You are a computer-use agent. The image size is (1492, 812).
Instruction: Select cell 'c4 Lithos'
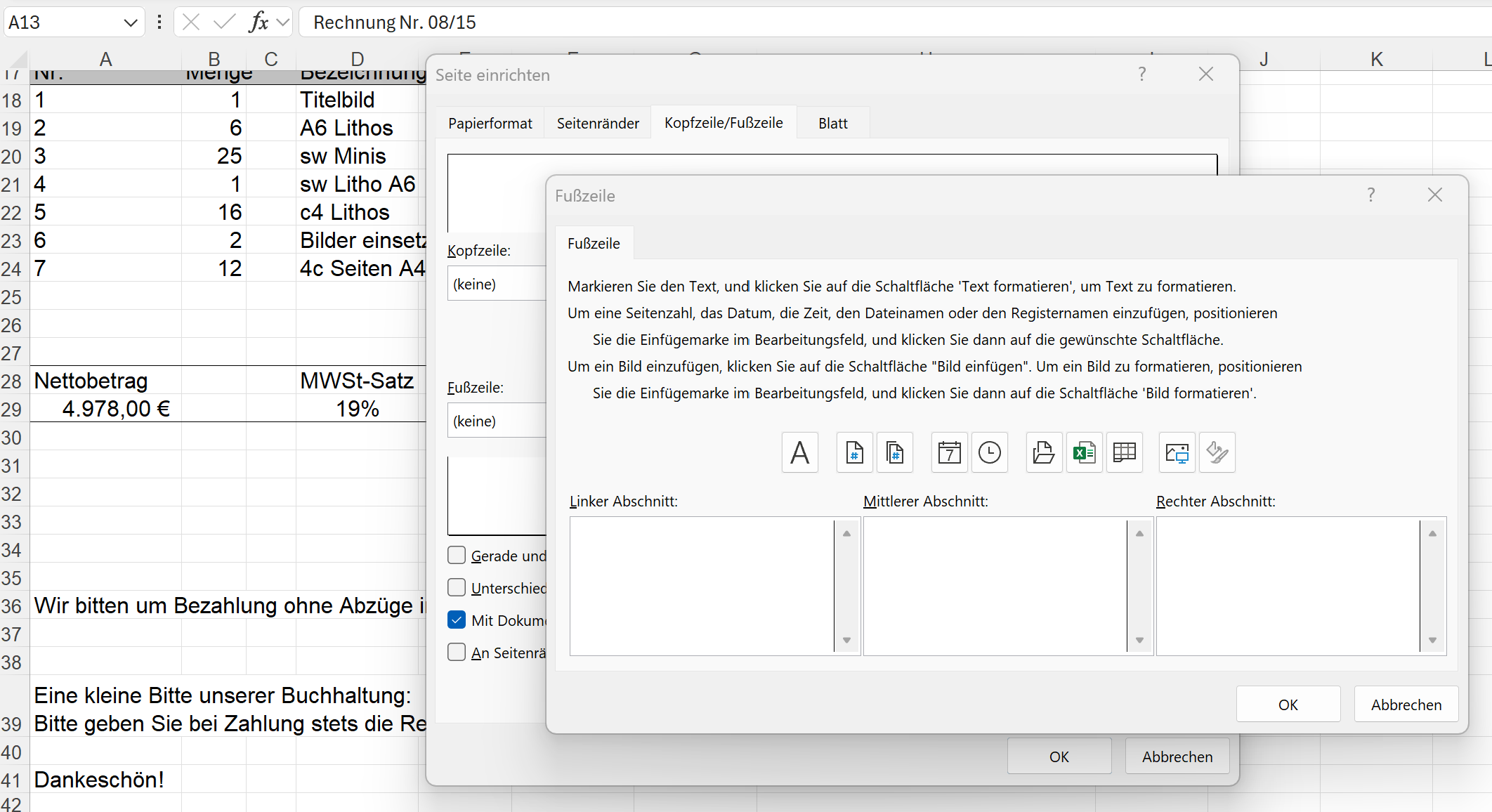pyautogui.click(x=357, y=212)
